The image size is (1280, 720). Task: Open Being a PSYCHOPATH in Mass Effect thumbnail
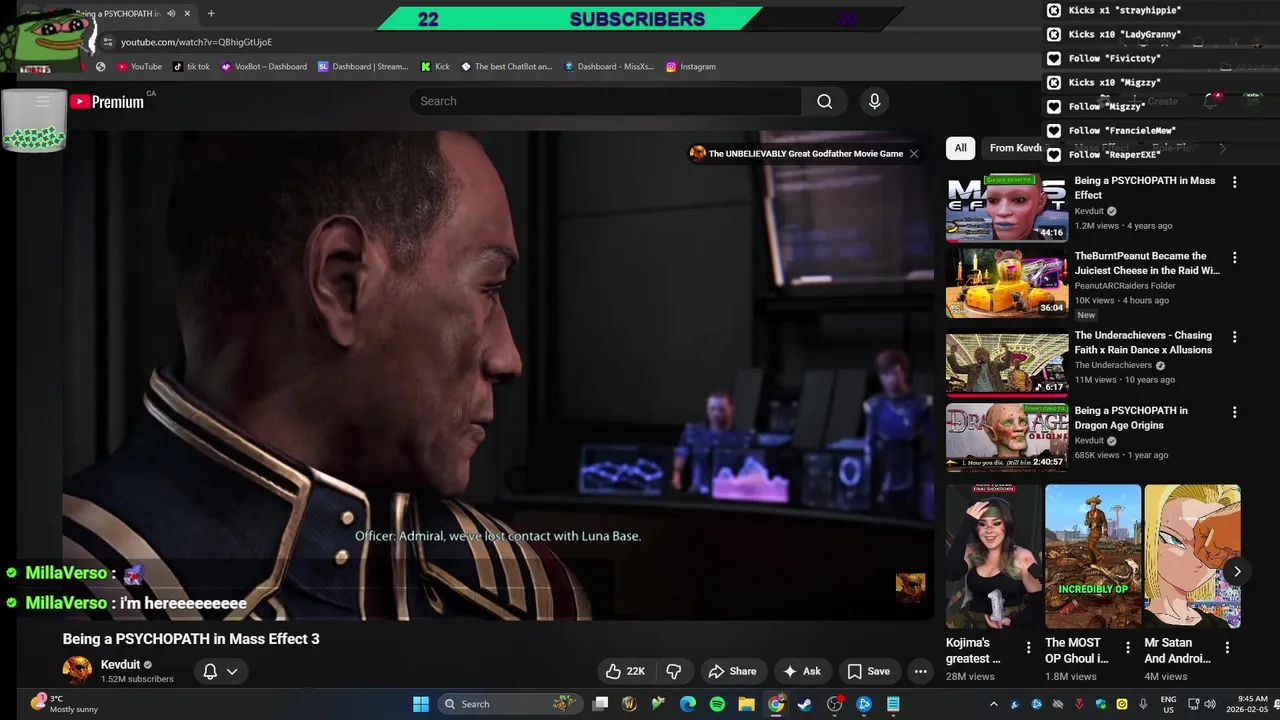[x=1007, y=208]
